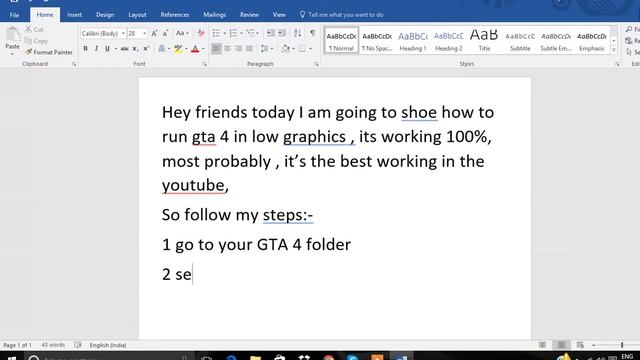Select Print Layout view
This screenshot has height=360, width=640.
[561, 345]
